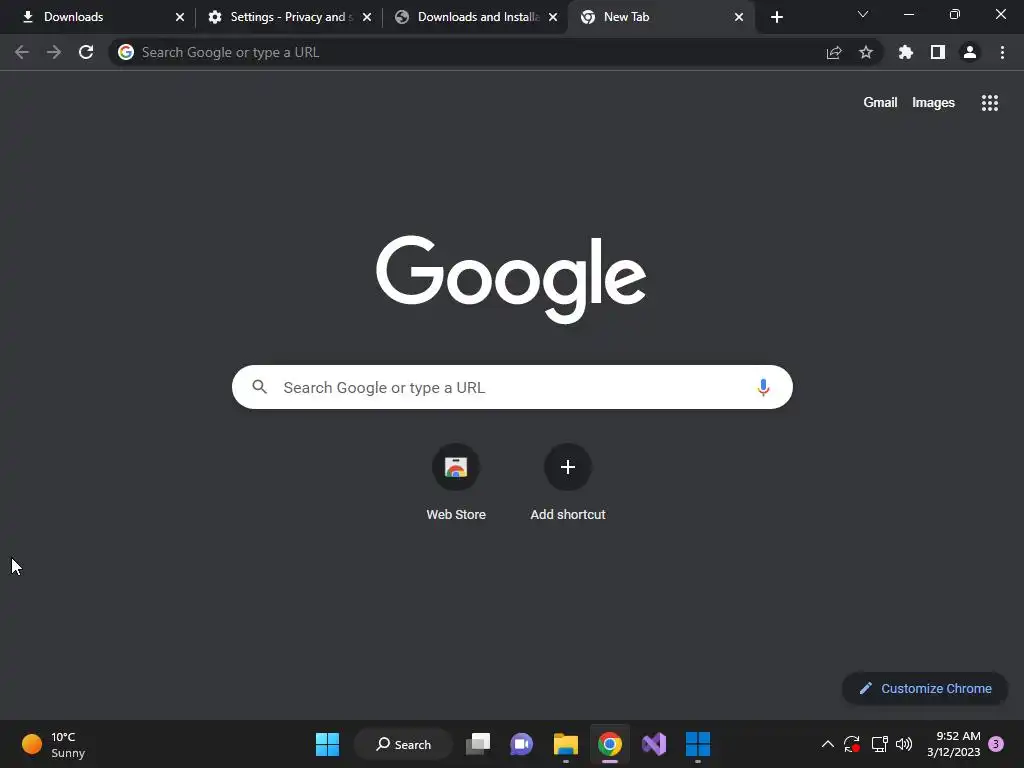Click the sync status tray icon
1024x768 pixels.
pos(852,744)
